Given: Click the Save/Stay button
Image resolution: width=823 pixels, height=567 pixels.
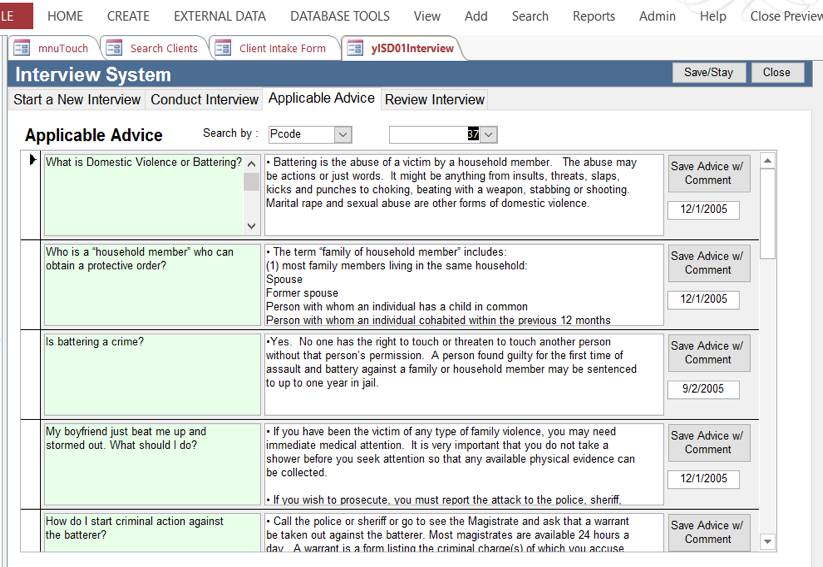Looking at the screenshot, I should click(708, 72).
